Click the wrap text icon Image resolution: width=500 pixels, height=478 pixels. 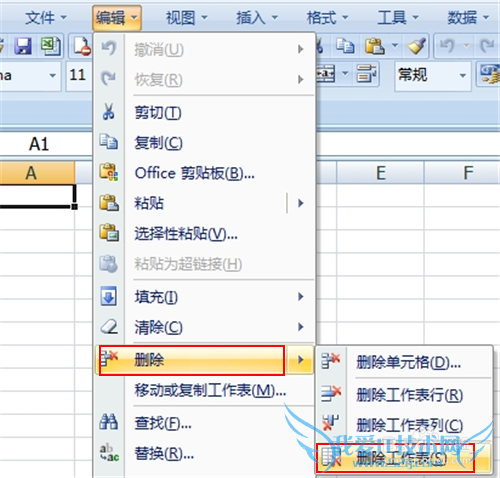pos(367,74)
